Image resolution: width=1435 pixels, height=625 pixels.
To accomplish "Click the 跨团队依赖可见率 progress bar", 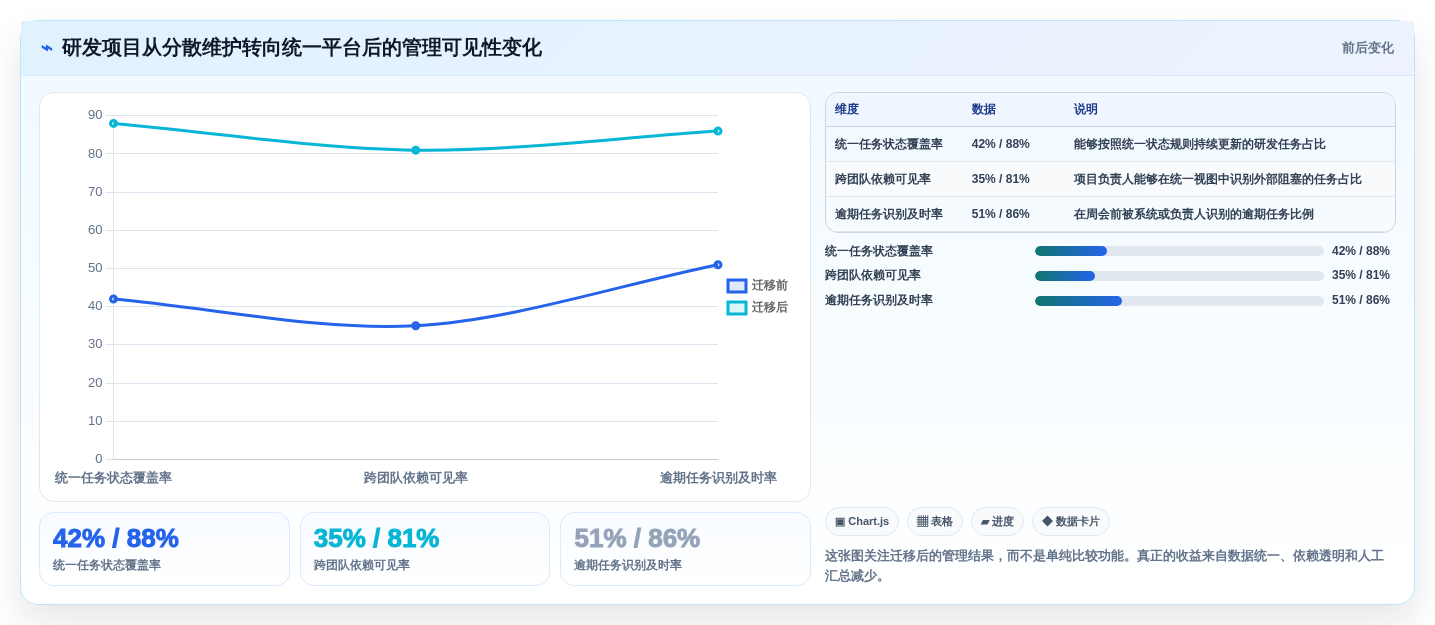I will (x=1179, y=276).
